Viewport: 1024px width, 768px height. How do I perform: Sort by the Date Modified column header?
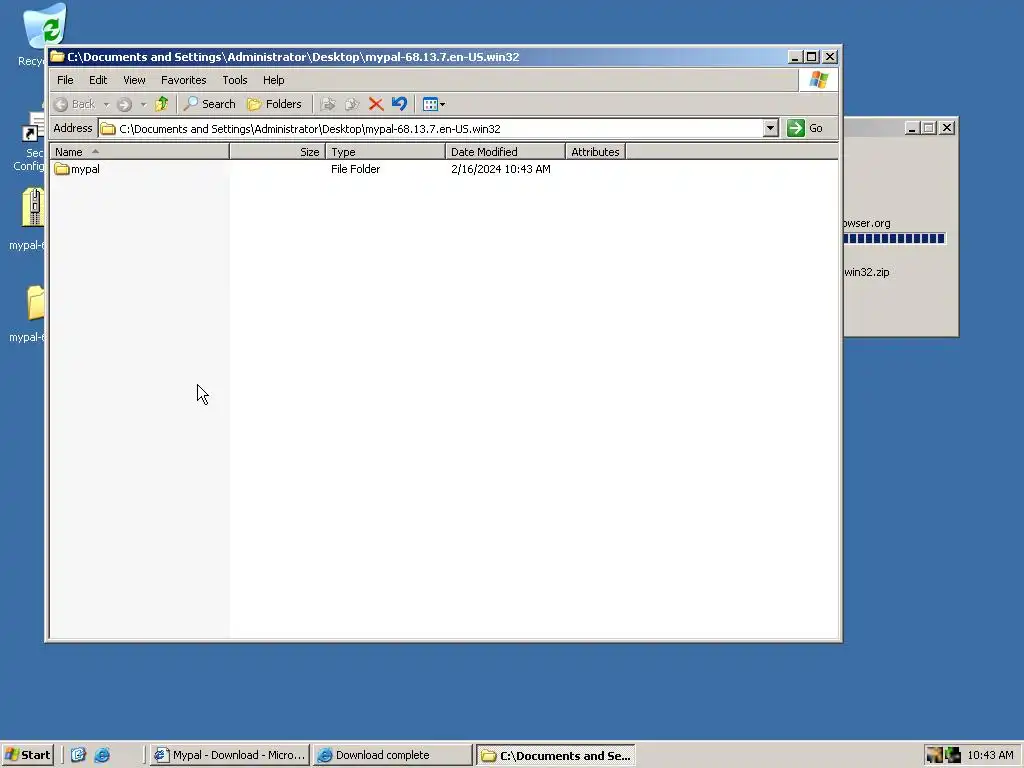pyautogui.click(x=505, y=152)
